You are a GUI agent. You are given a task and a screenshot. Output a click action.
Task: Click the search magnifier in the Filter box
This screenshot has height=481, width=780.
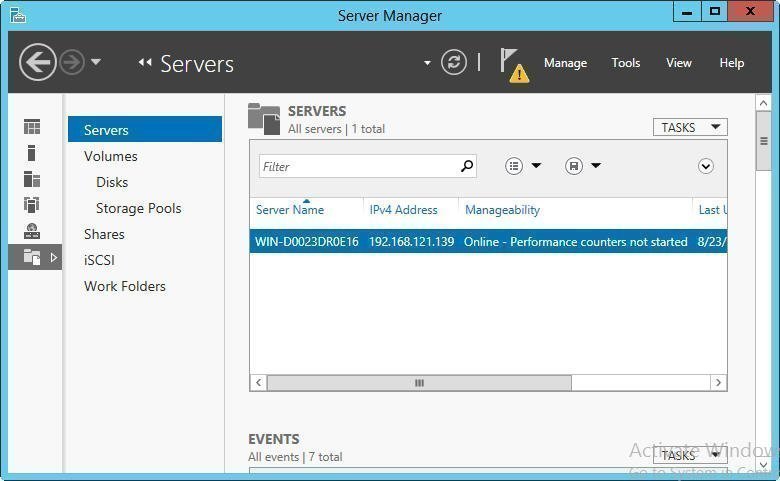(466, 166)
